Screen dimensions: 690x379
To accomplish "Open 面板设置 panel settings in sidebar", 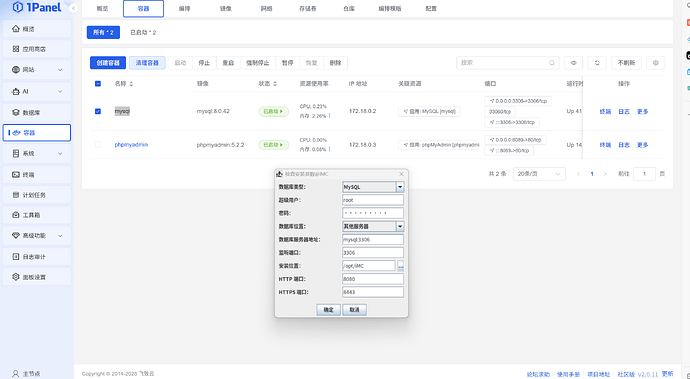I will [x=37, y=277].
